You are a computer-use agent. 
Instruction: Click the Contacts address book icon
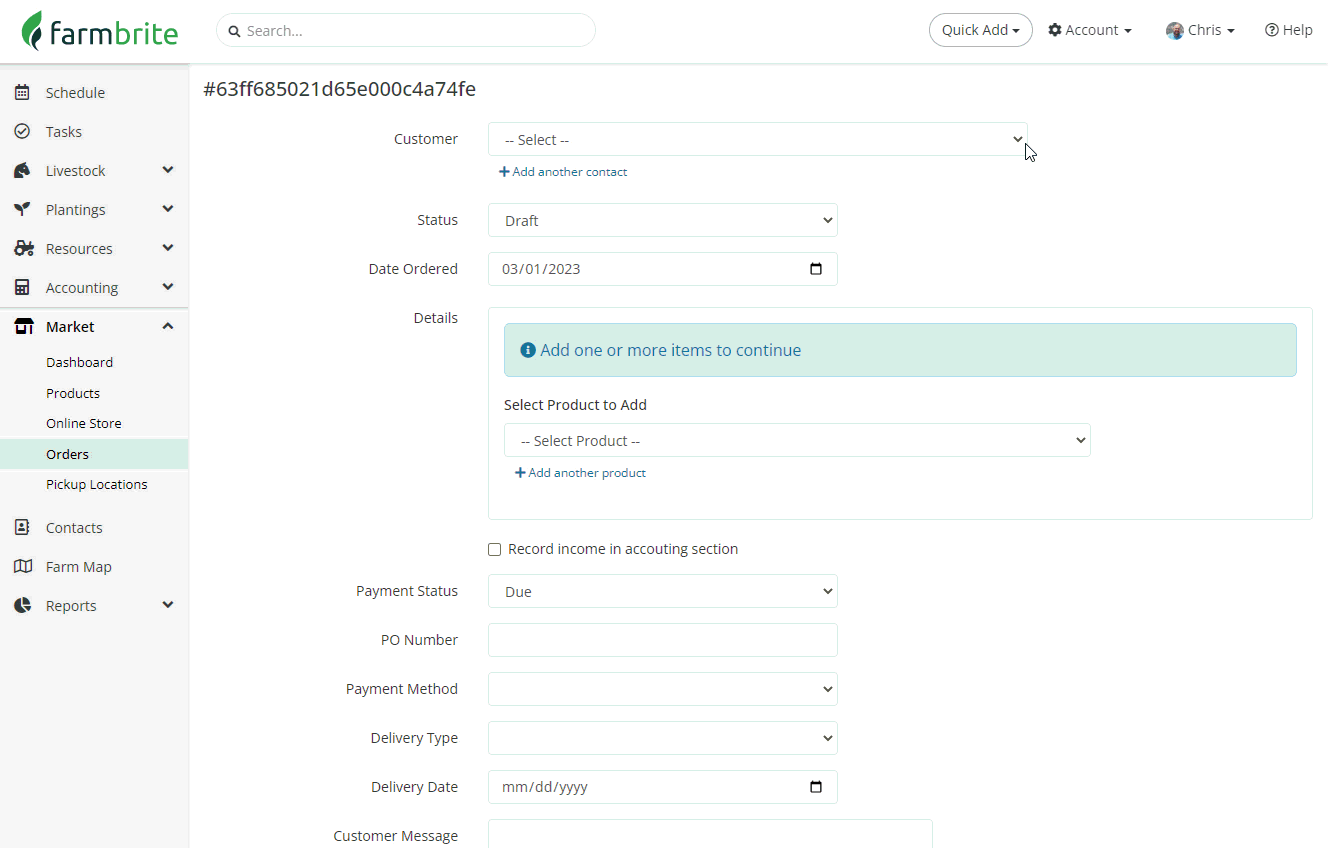click(22, 528)
